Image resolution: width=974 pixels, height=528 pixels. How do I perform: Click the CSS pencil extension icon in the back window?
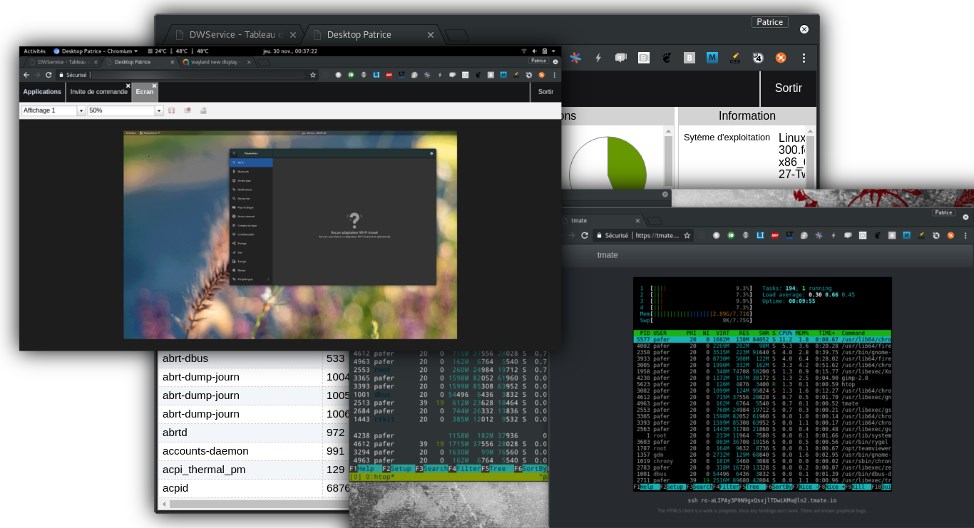[735, 58]
